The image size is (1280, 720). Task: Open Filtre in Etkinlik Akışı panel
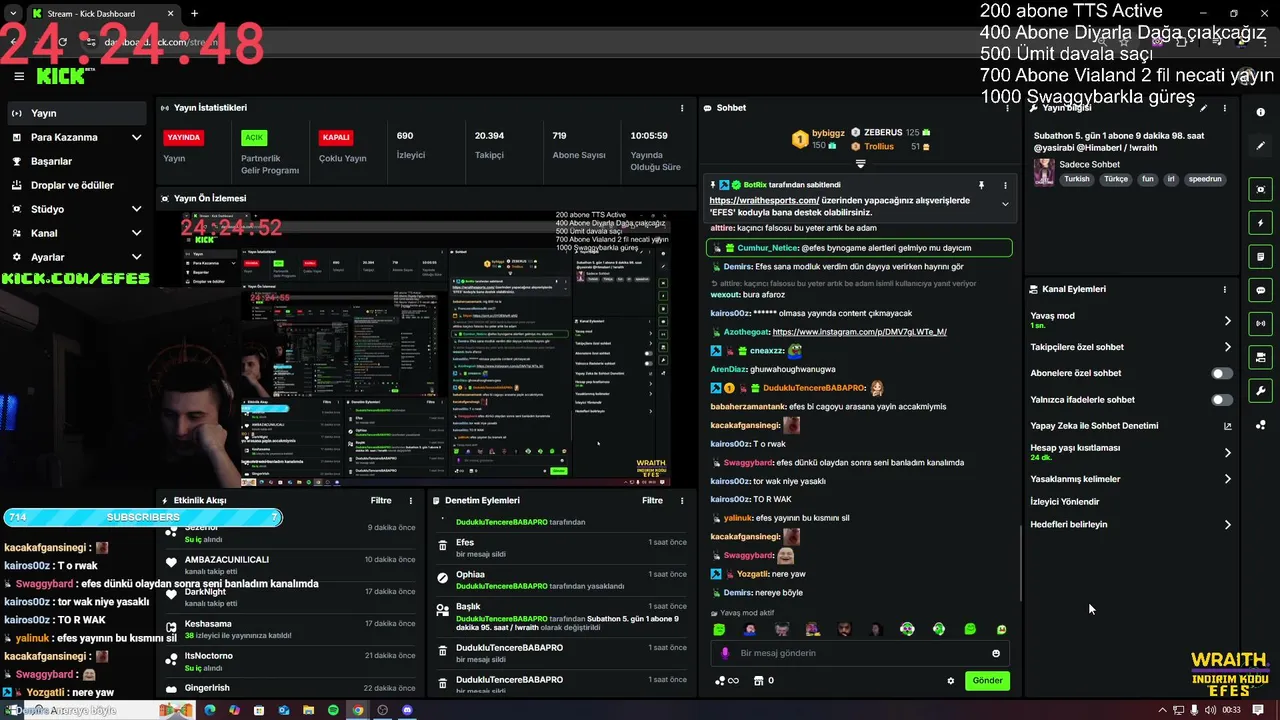pos(381,500)
